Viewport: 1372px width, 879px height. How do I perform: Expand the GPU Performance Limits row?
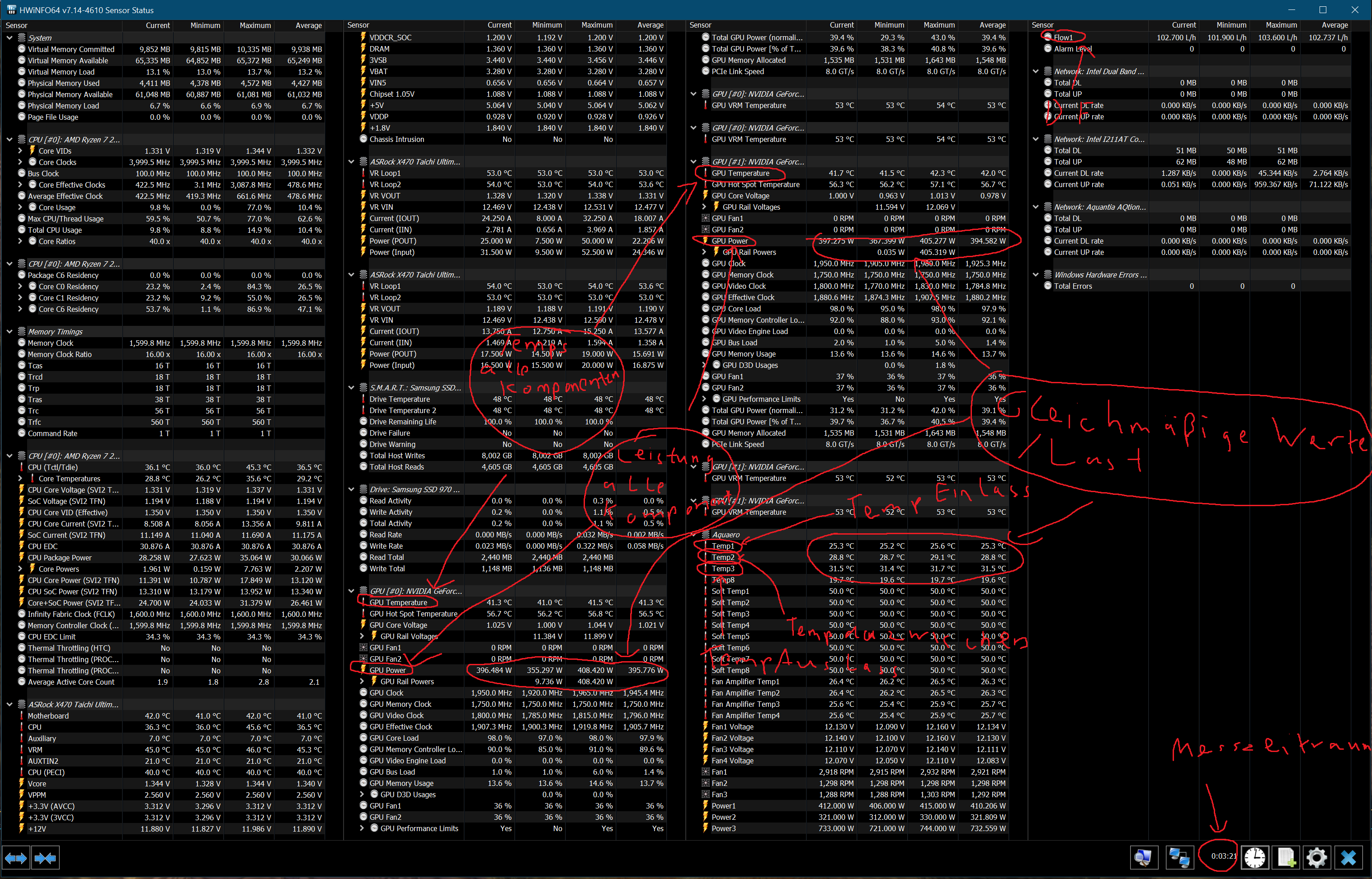[x=362, y=828]
